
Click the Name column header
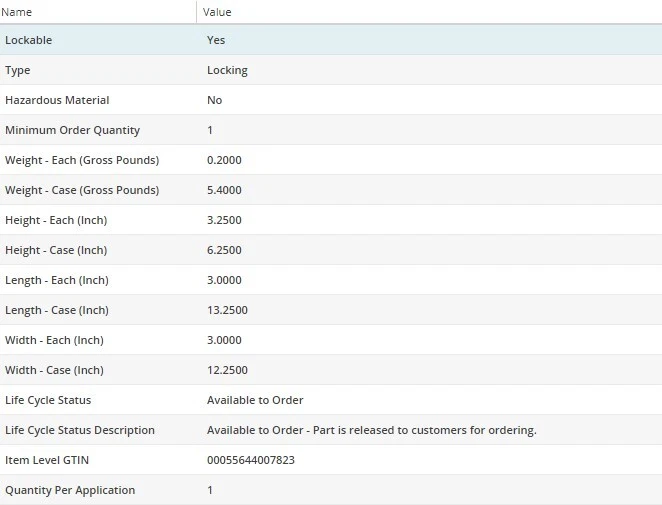point(18,12)
